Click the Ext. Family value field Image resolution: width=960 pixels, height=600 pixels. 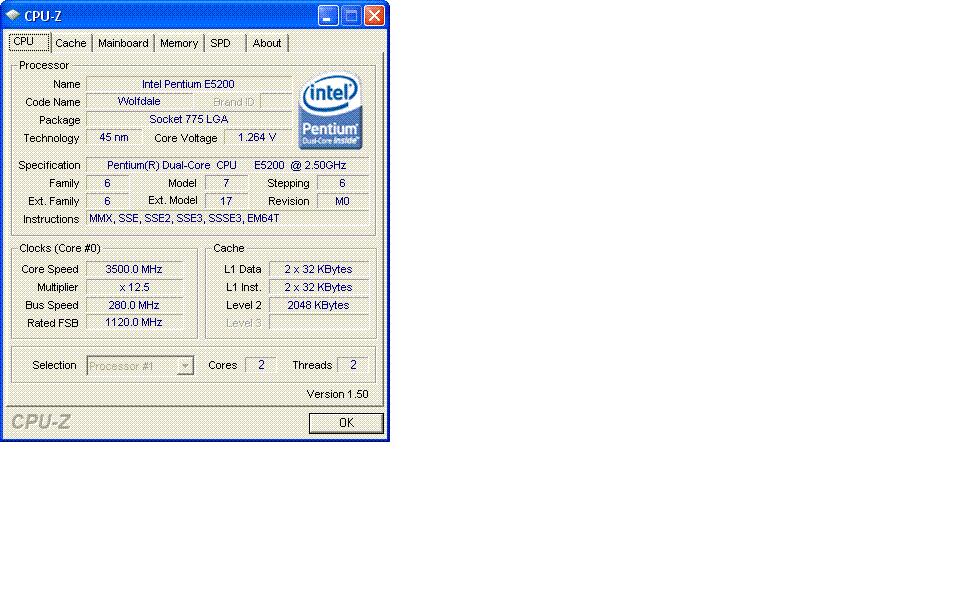pos(107,201)
